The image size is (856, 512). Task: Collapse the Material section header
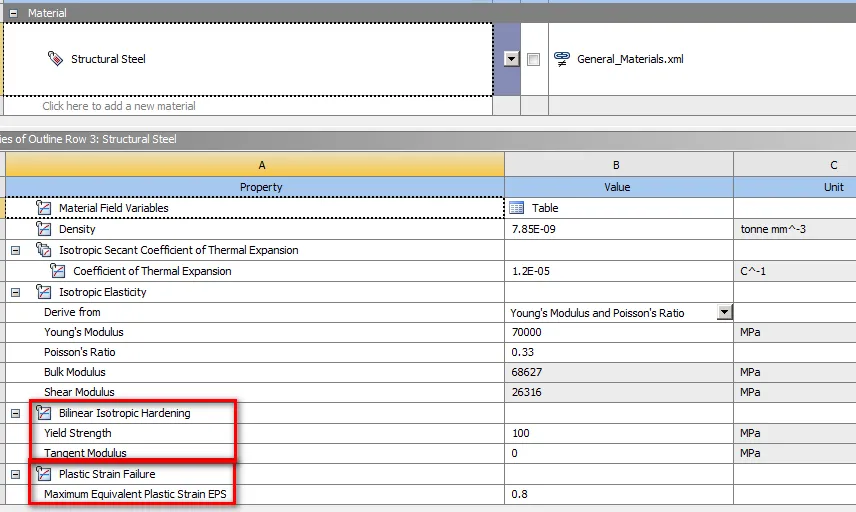(13, 13)
